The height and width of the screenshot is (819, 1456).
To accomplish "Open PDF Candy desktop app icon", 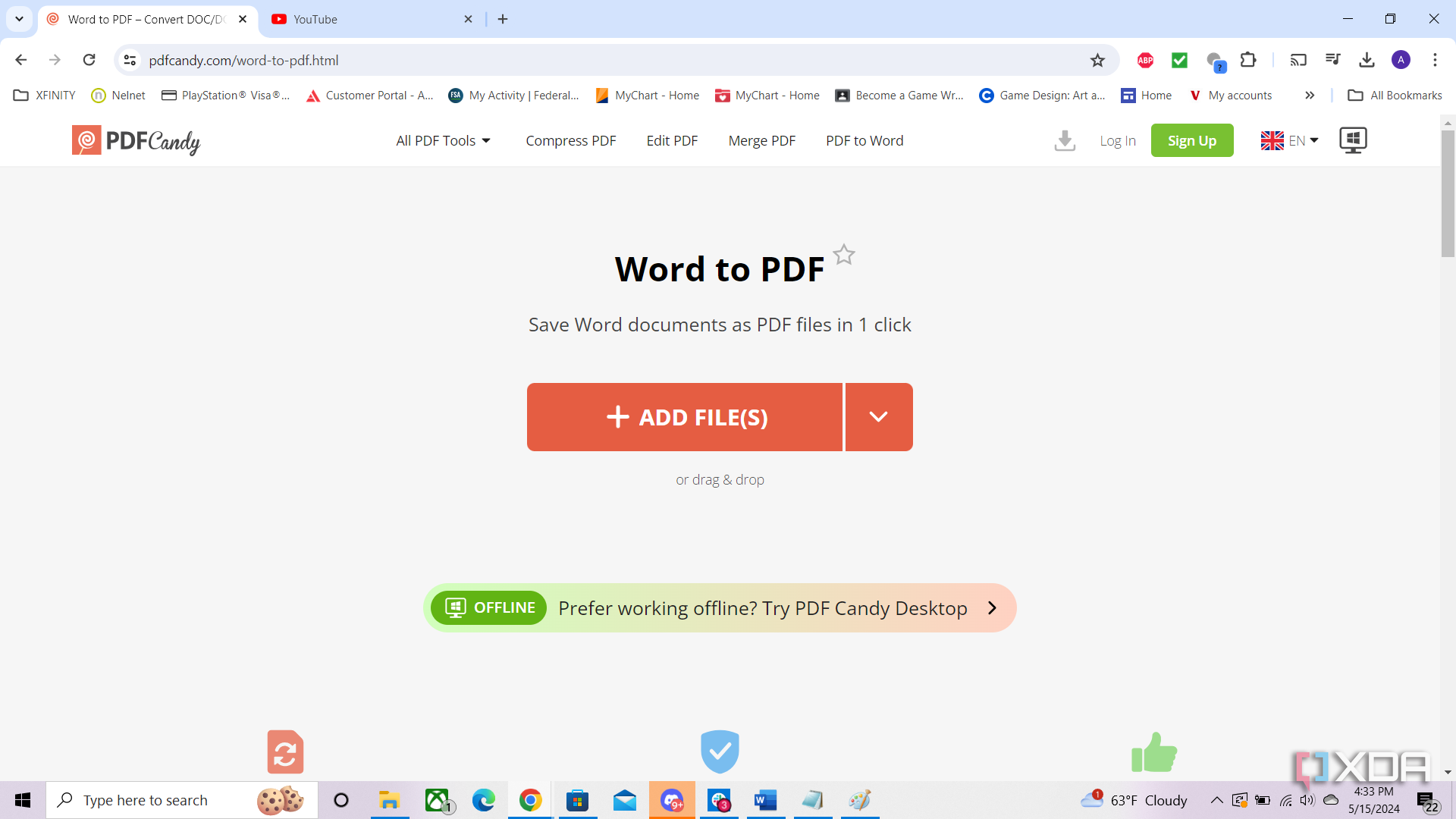I will pos(1353,140).
